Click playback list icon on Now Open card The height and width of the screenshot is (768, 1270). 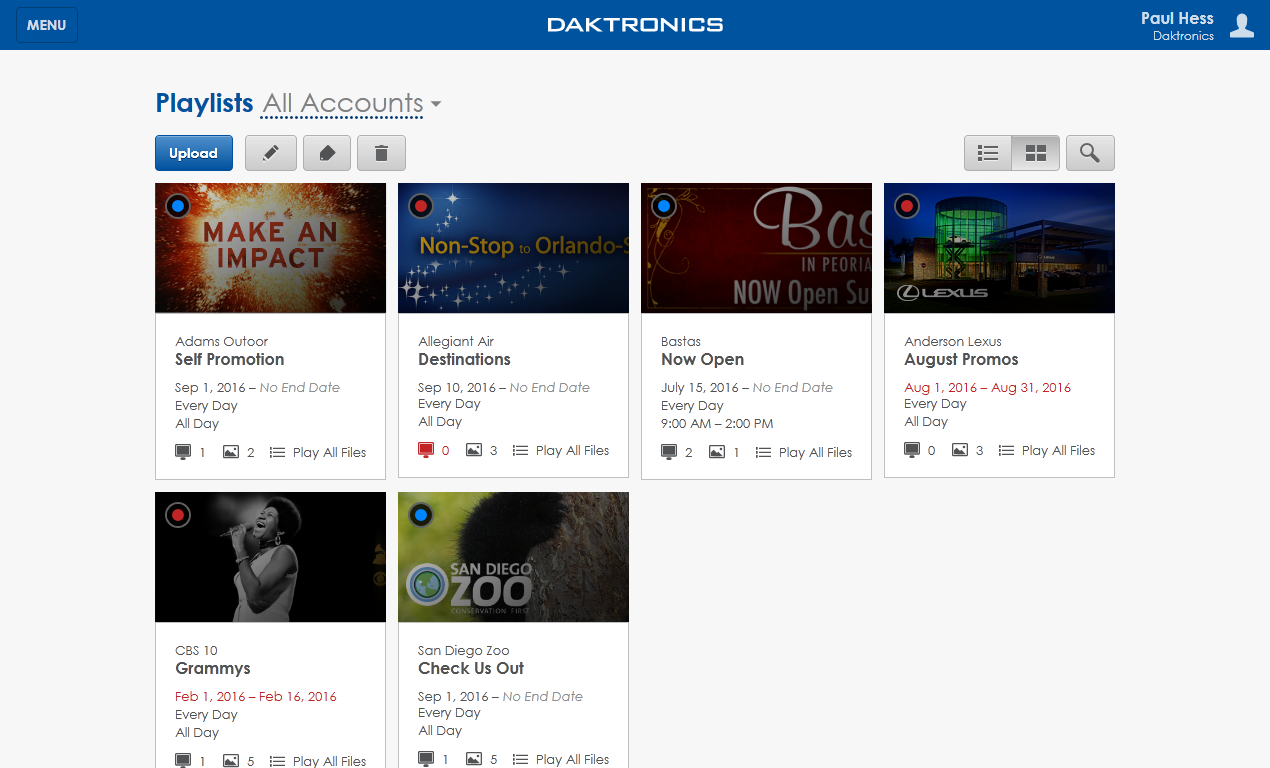tap(763, 452)
